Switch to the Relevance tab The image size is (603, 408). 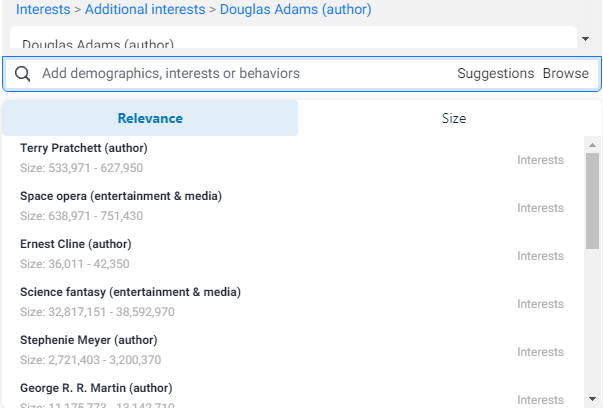click(x=150, y=118)
